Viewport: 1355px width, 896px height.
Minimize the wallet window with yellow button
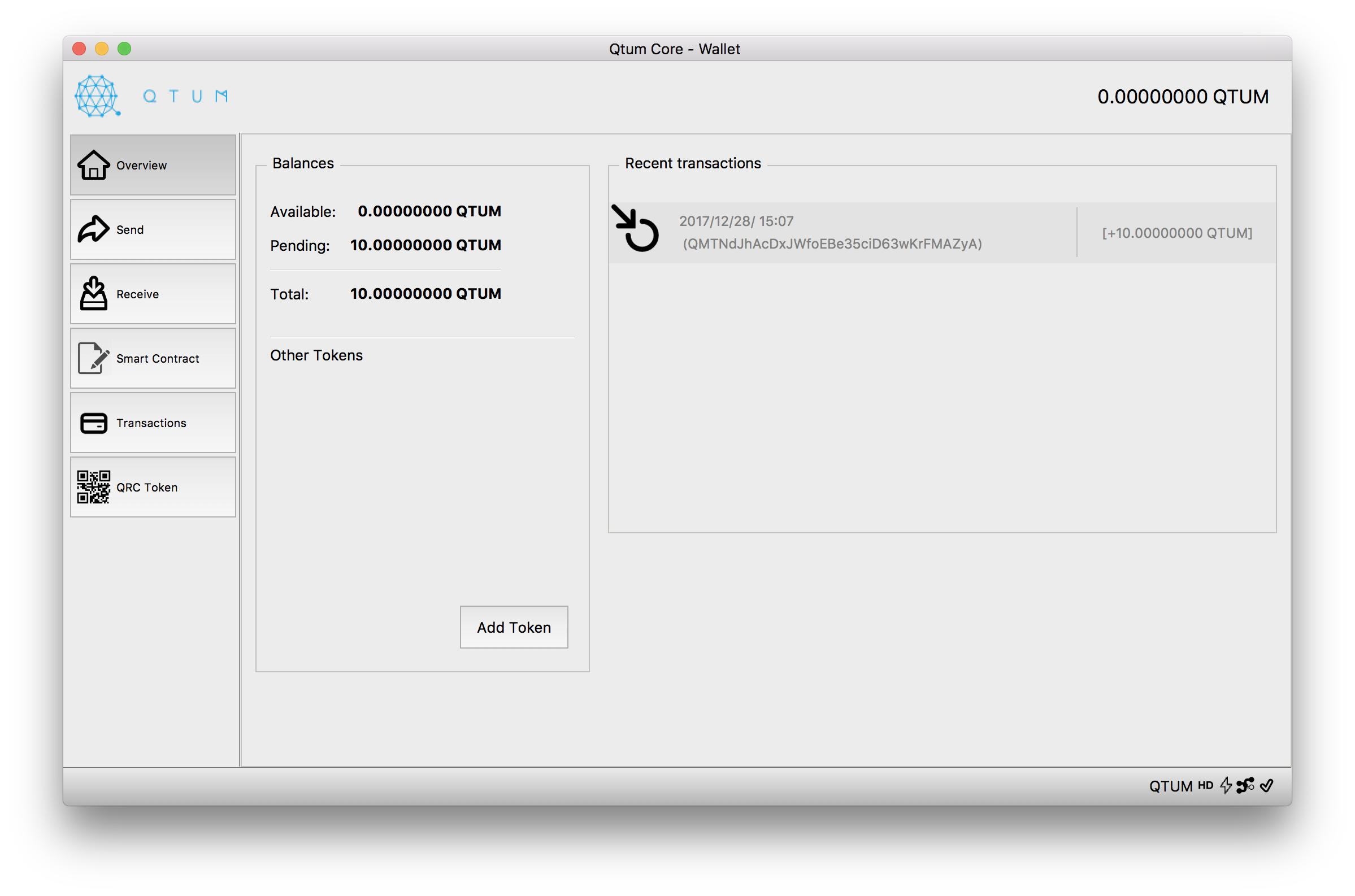[x=102, y=49]
